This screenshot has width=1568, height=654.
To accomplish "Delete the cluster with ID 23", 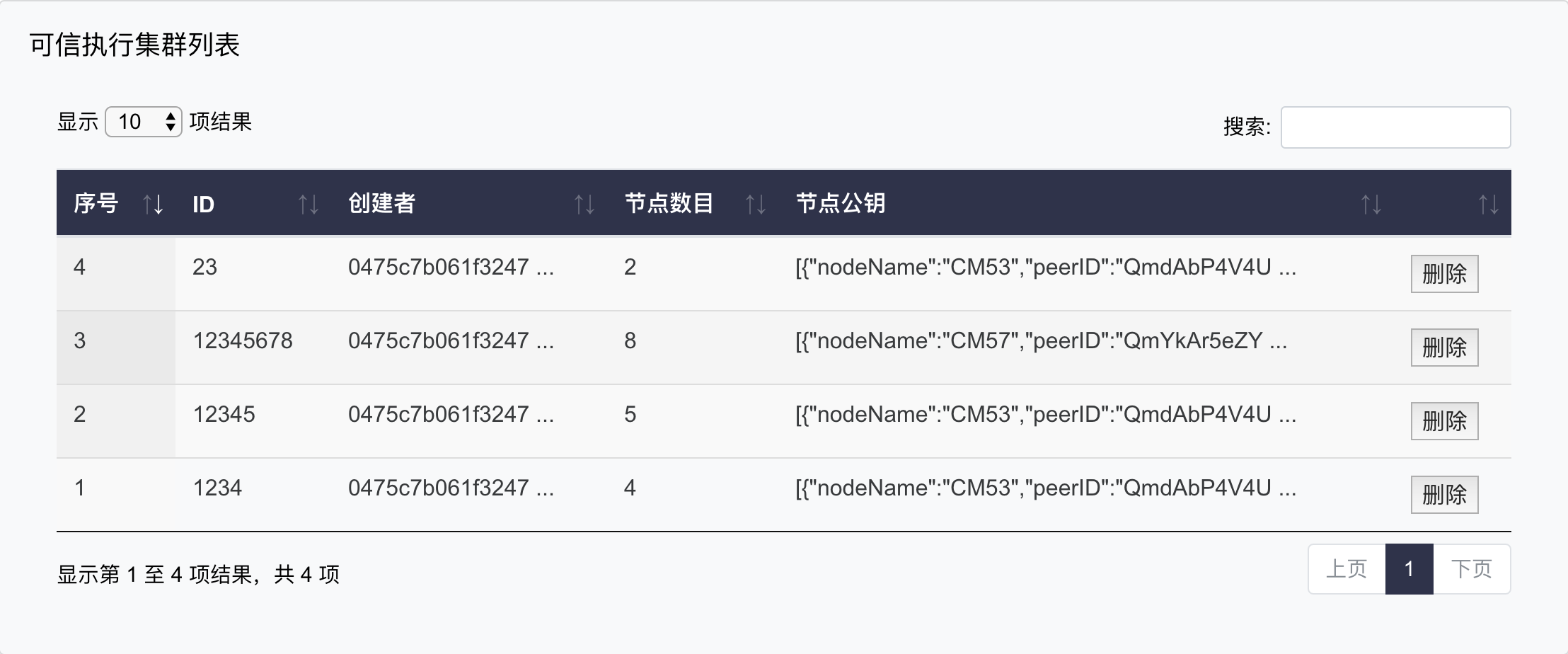I will click(x=1444, y=274).
